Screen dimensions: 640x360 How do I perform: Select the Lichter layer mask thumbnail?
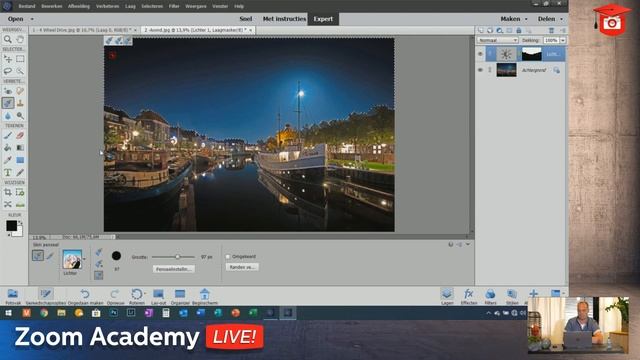point(531,54)
